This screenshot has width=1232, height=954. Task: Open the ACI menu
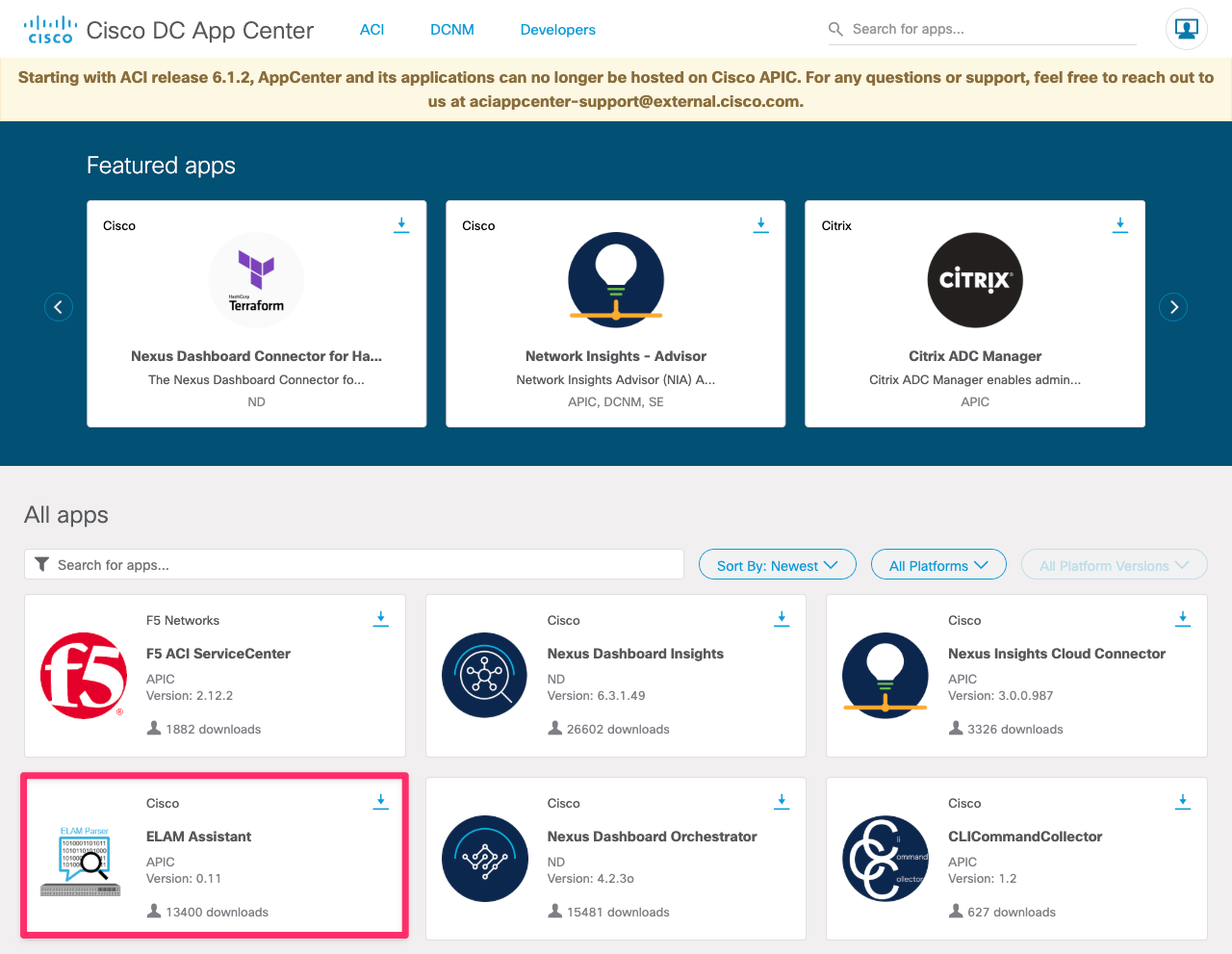372,30
